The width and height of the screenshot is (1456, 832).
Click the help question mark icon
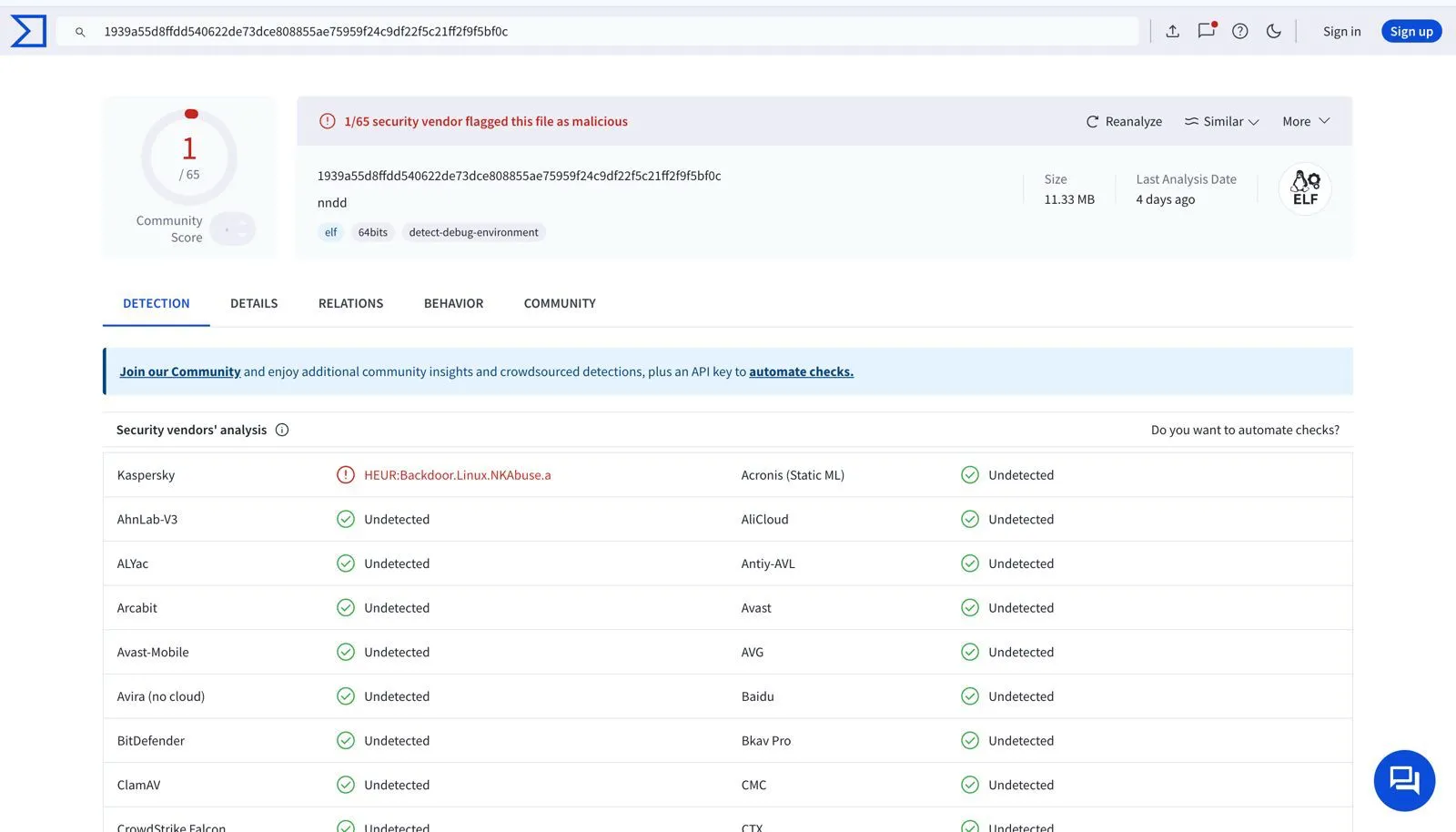point(1239,30)
